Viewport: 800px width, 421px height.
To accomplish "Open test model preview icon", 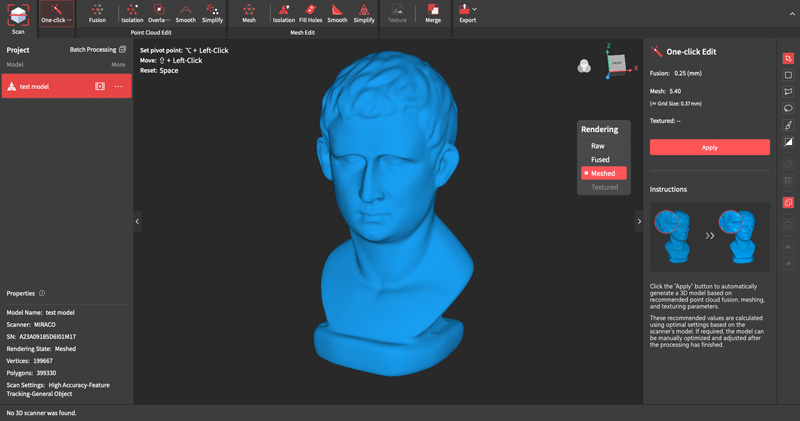I will click(x=100, y=86).
